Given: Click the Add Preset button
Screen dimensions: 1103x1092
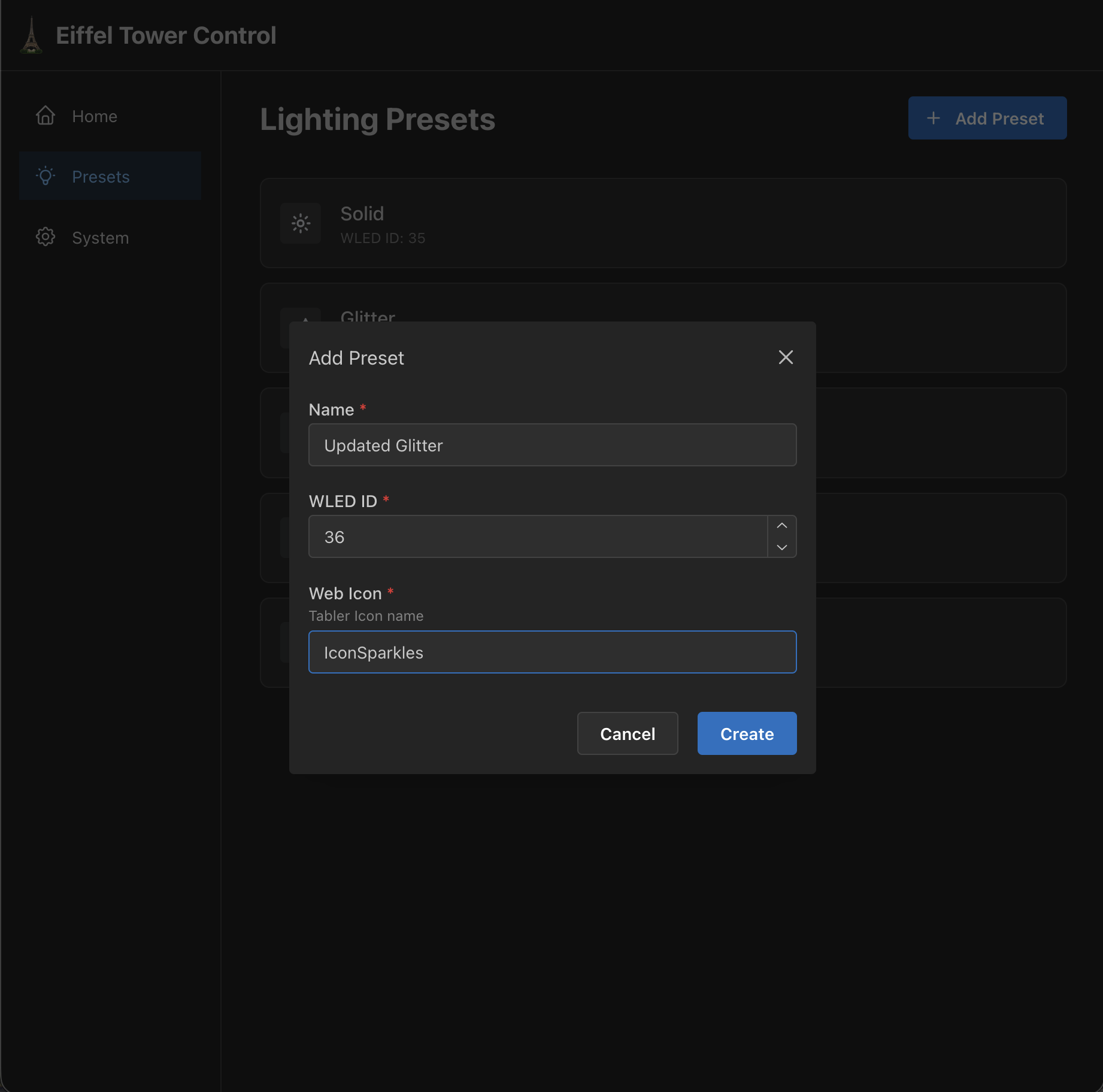Looking at the screenshot, I should point(987,118).
